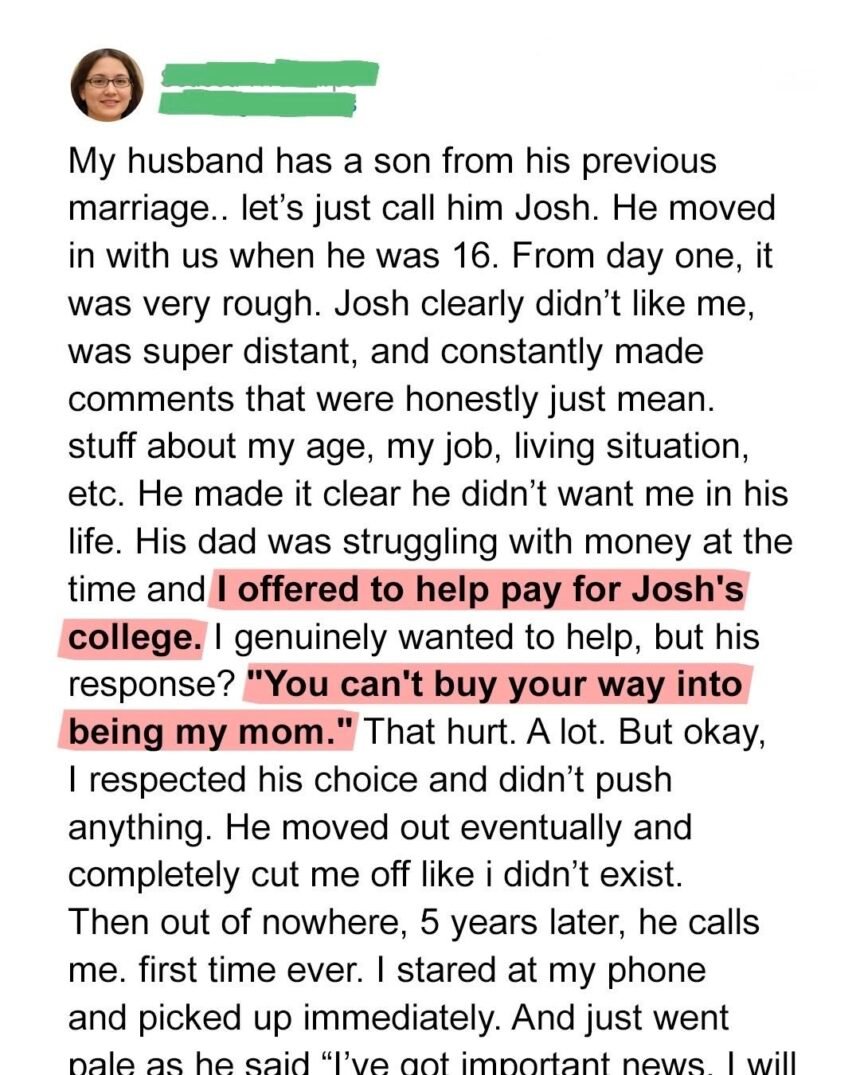The height and width of the screenshot is (1075, 860).
Task: Click highlighted quote "You can't buy your way into"
Action: [495, 685]
